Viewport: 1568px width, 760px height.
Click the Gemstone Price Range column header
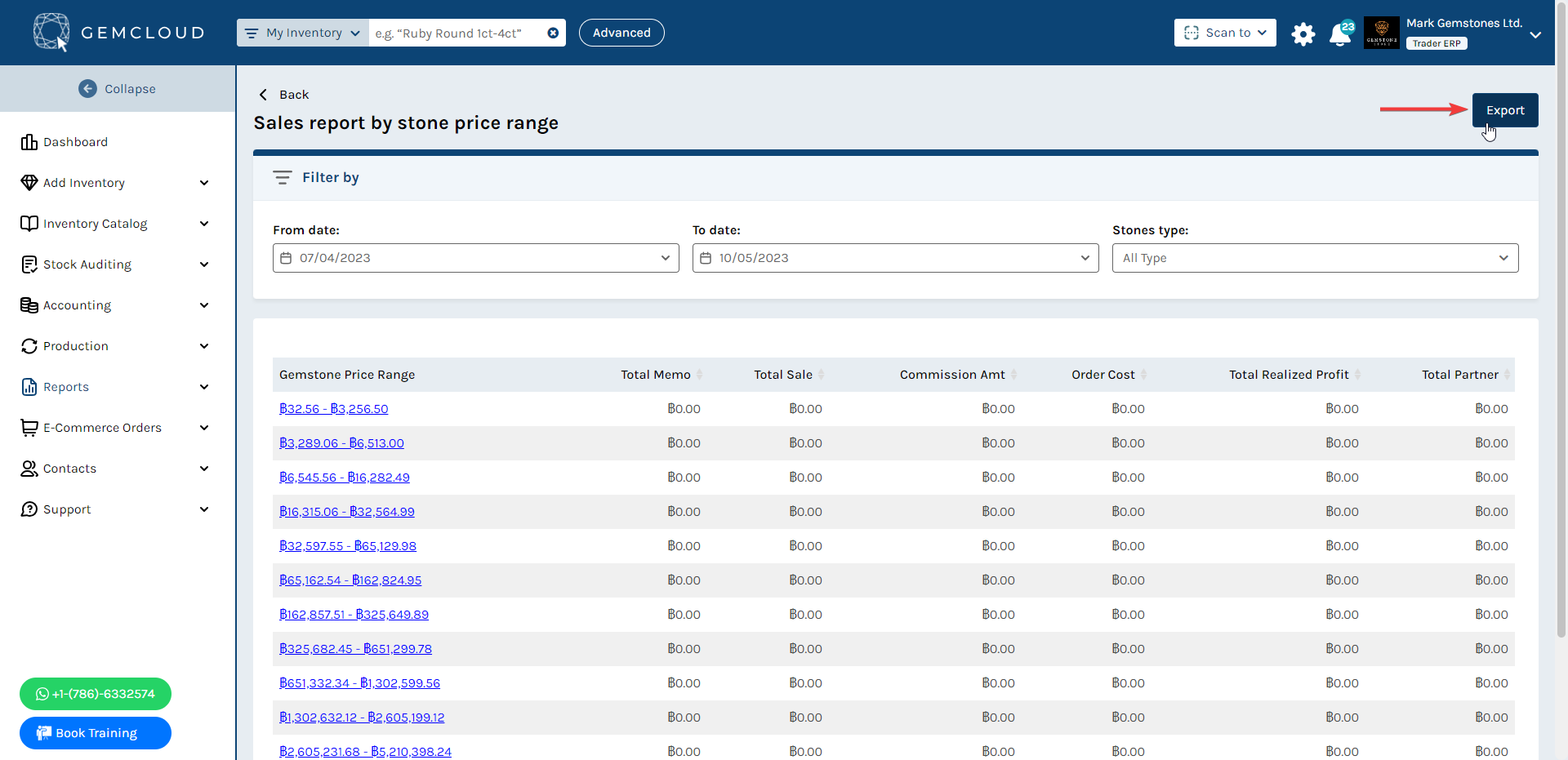coord(347,375)
